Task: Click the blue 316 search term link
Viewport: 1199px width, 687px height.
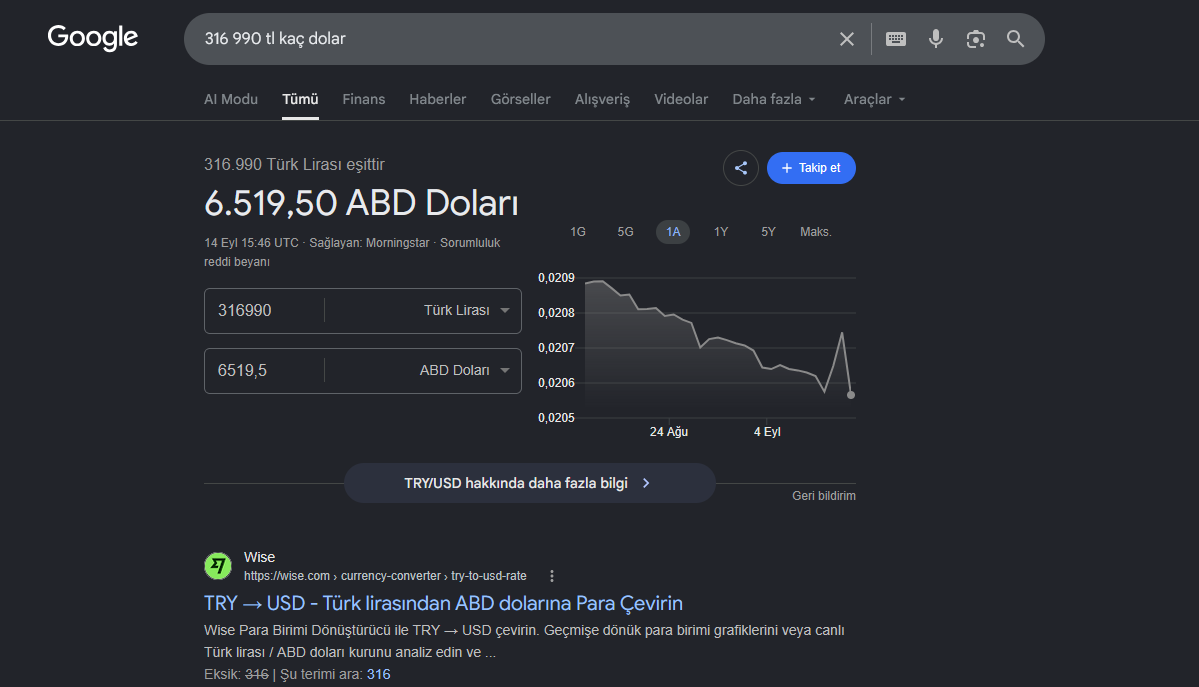Action: pyautogui.click(x=379, y=674)
